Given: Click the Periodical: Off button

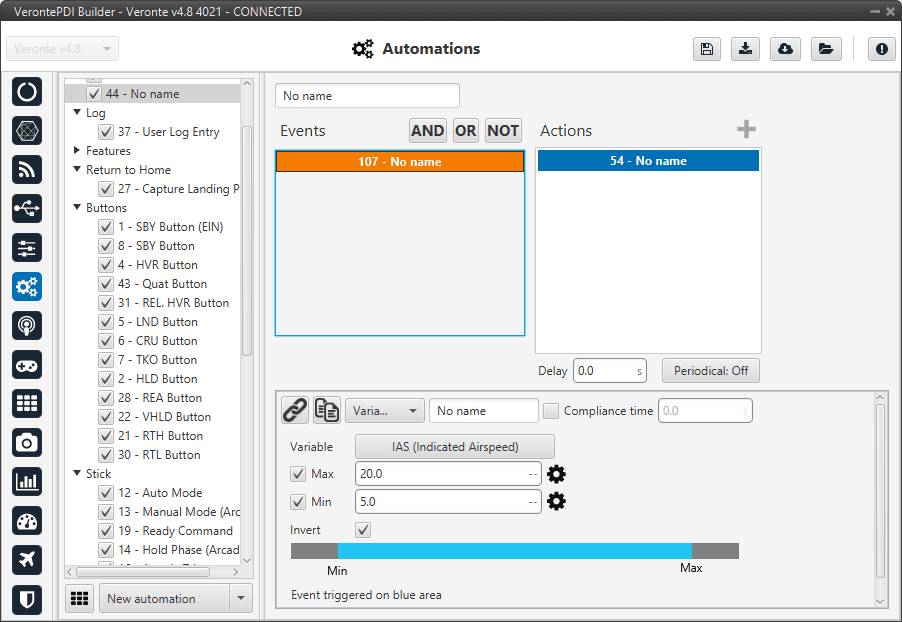Looking at the screenshot, I should click(710, 371).
